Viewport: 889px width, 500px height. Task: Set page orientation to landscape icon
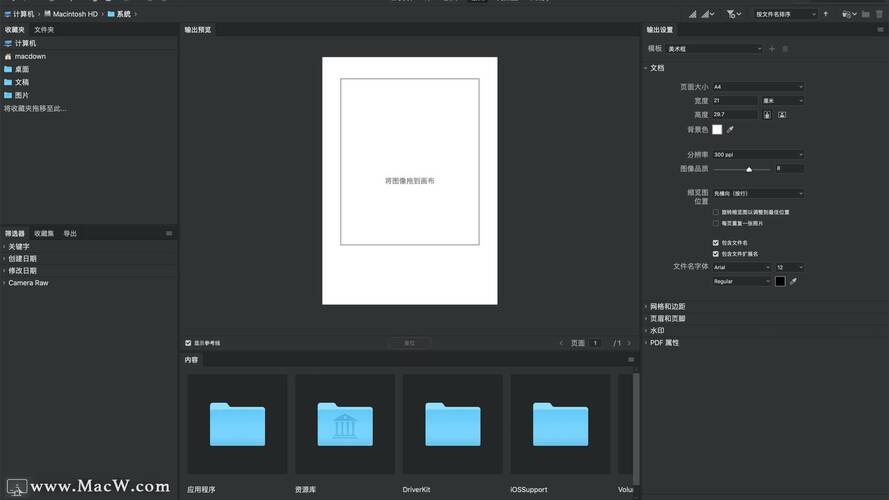(x=782, y=115)
